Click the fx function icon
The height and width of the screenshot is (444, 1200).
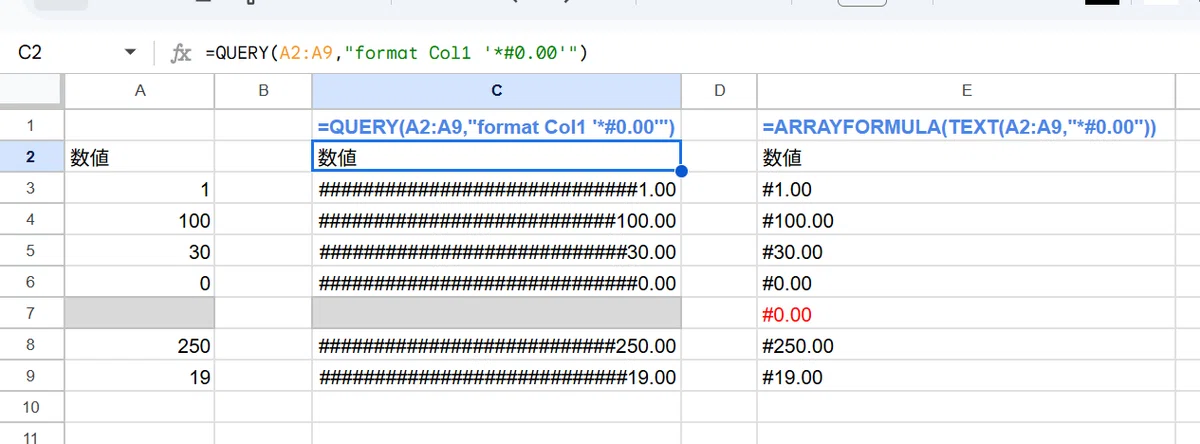point(181,53)
